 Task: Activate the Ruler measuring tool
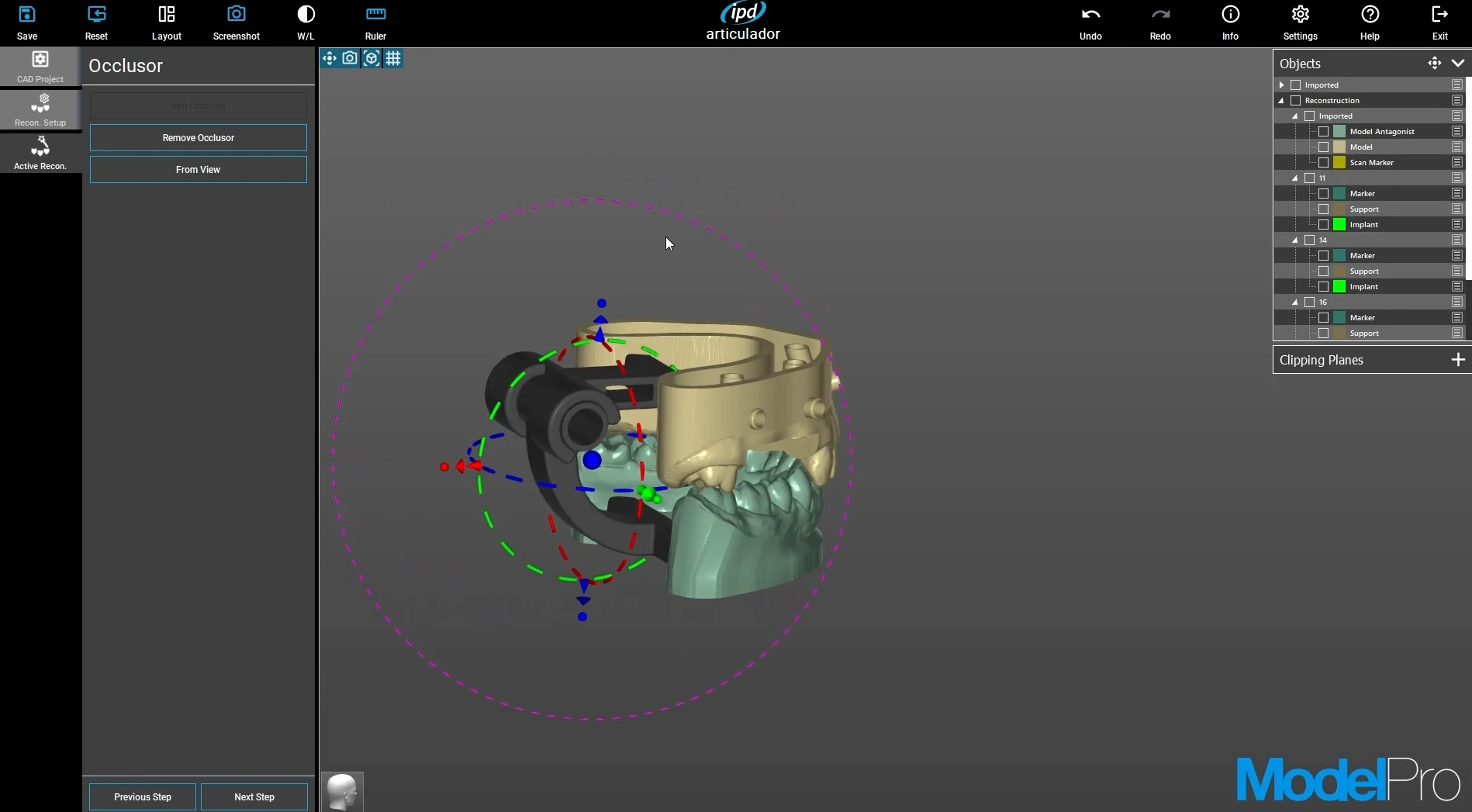(x=376, y=15)
